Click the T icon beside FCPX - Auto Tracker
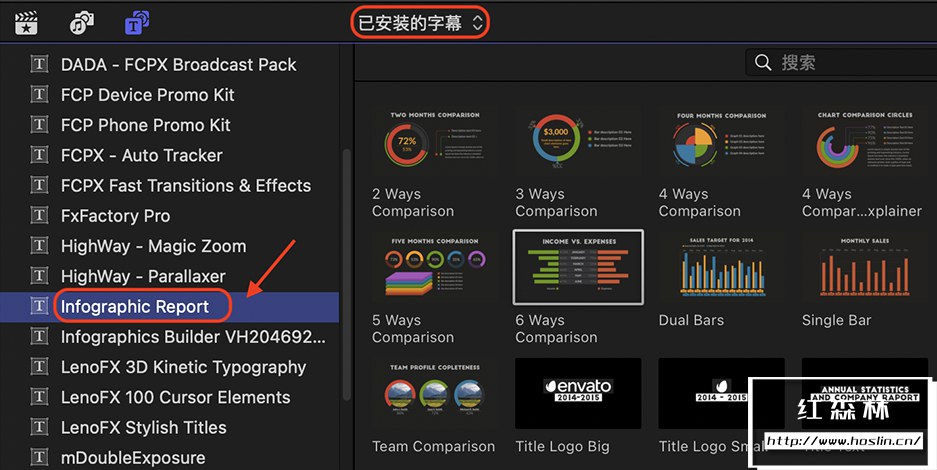The image size is (937, 470). 39,155
